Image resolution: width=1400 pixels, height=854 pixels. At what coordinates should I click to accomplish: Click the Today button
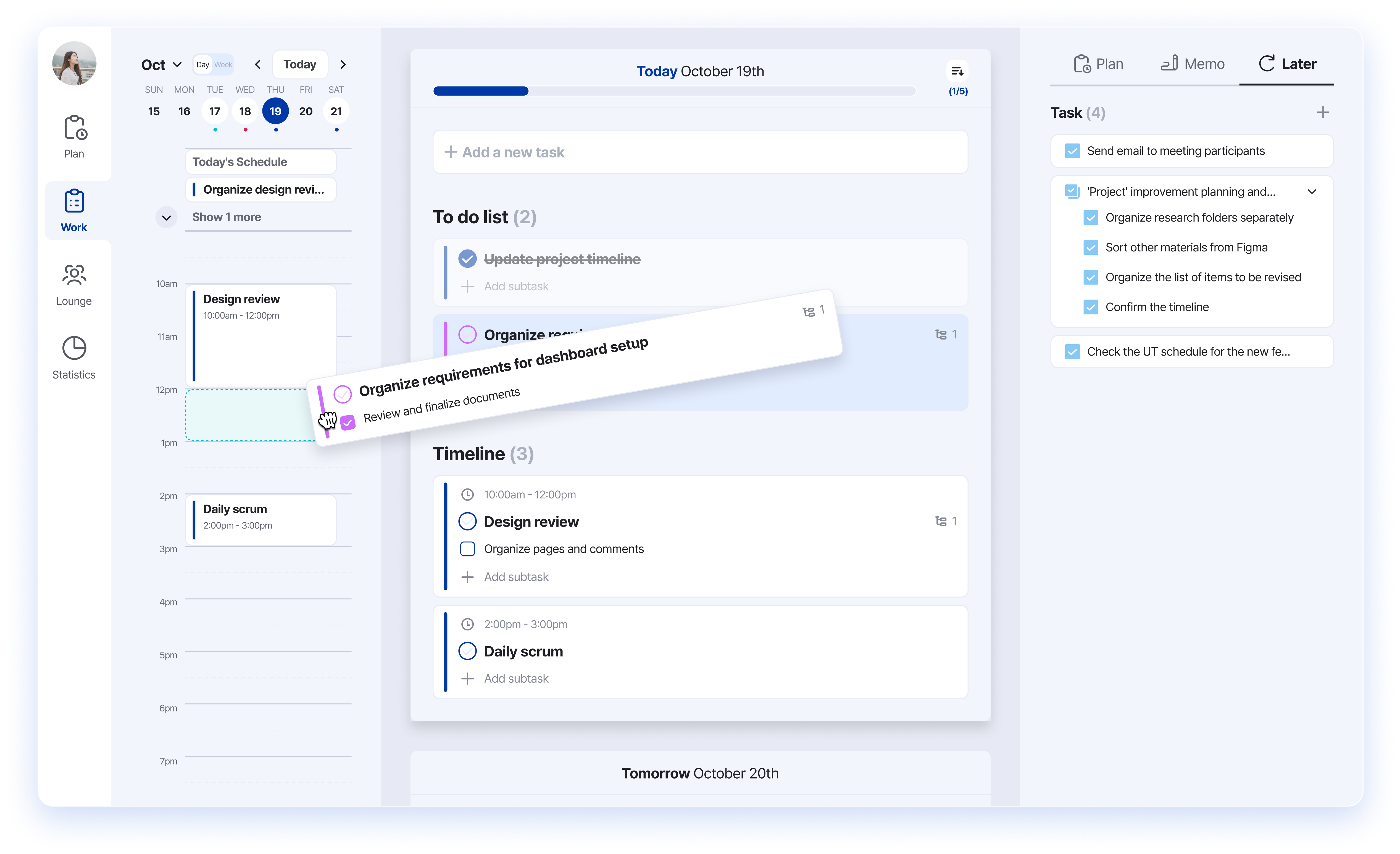pos(300,64)
